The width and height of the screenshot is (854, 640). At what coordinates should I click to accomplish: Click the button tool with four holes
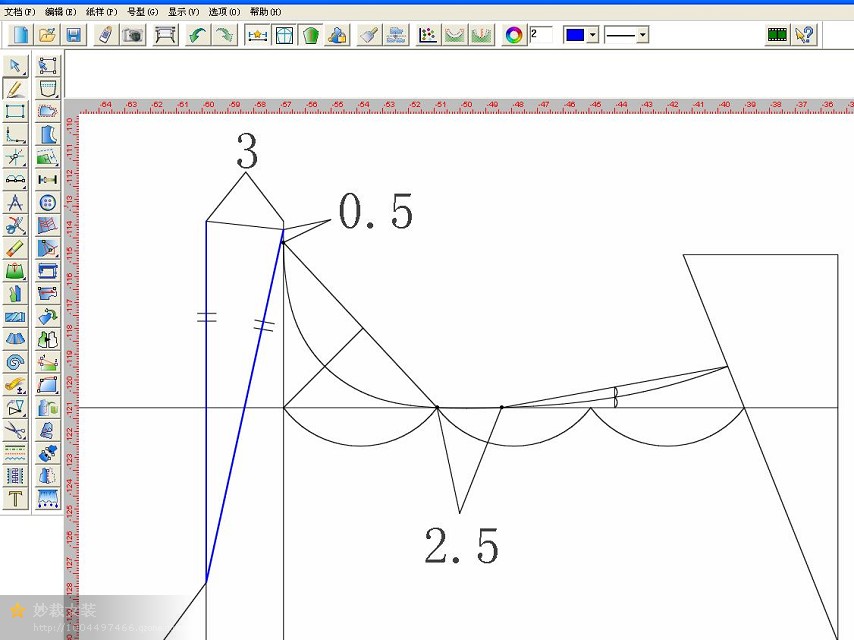pos(47,203)
